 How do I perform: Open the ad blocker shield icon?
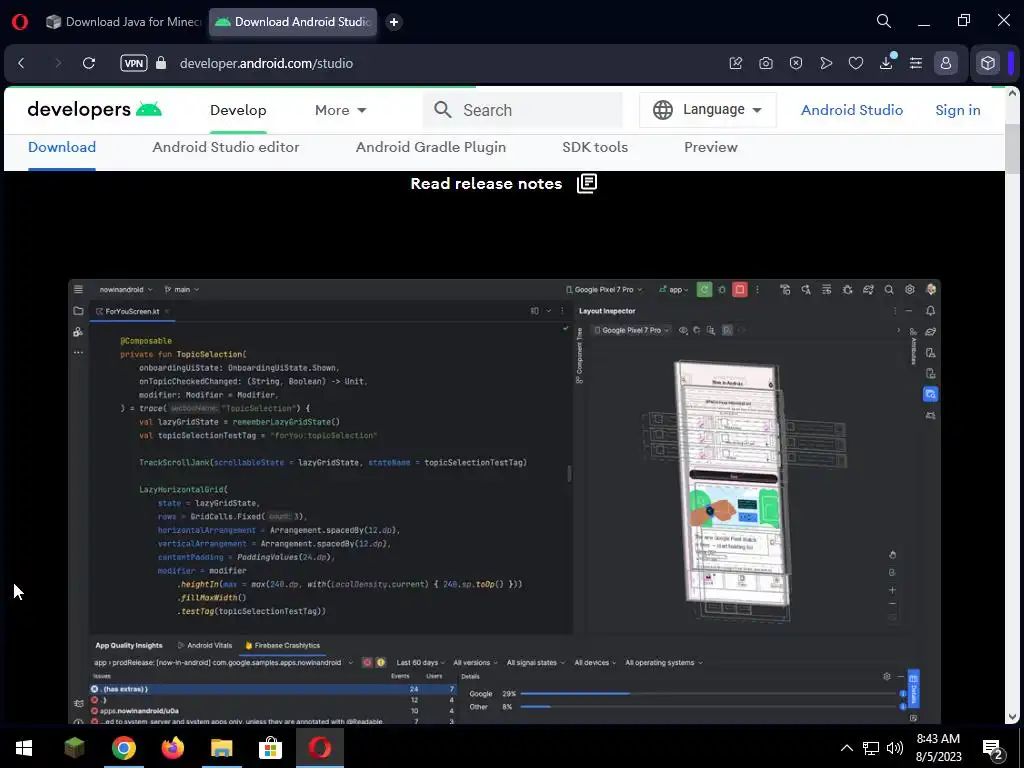pyautogui.click(x=796, y=63)
